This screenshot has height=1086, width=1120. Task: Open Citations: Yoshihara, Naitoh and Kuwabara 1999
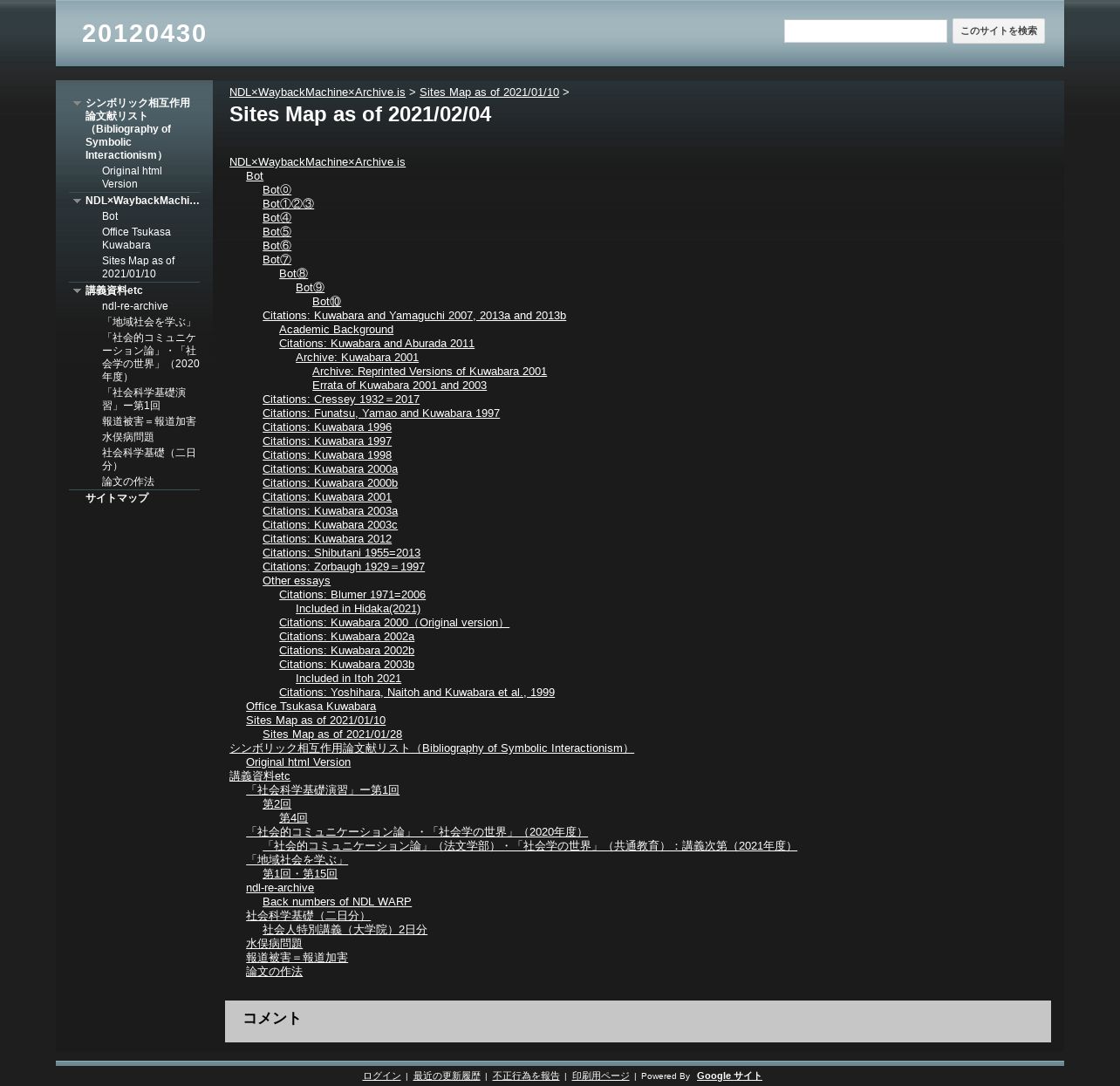[417, 692]
